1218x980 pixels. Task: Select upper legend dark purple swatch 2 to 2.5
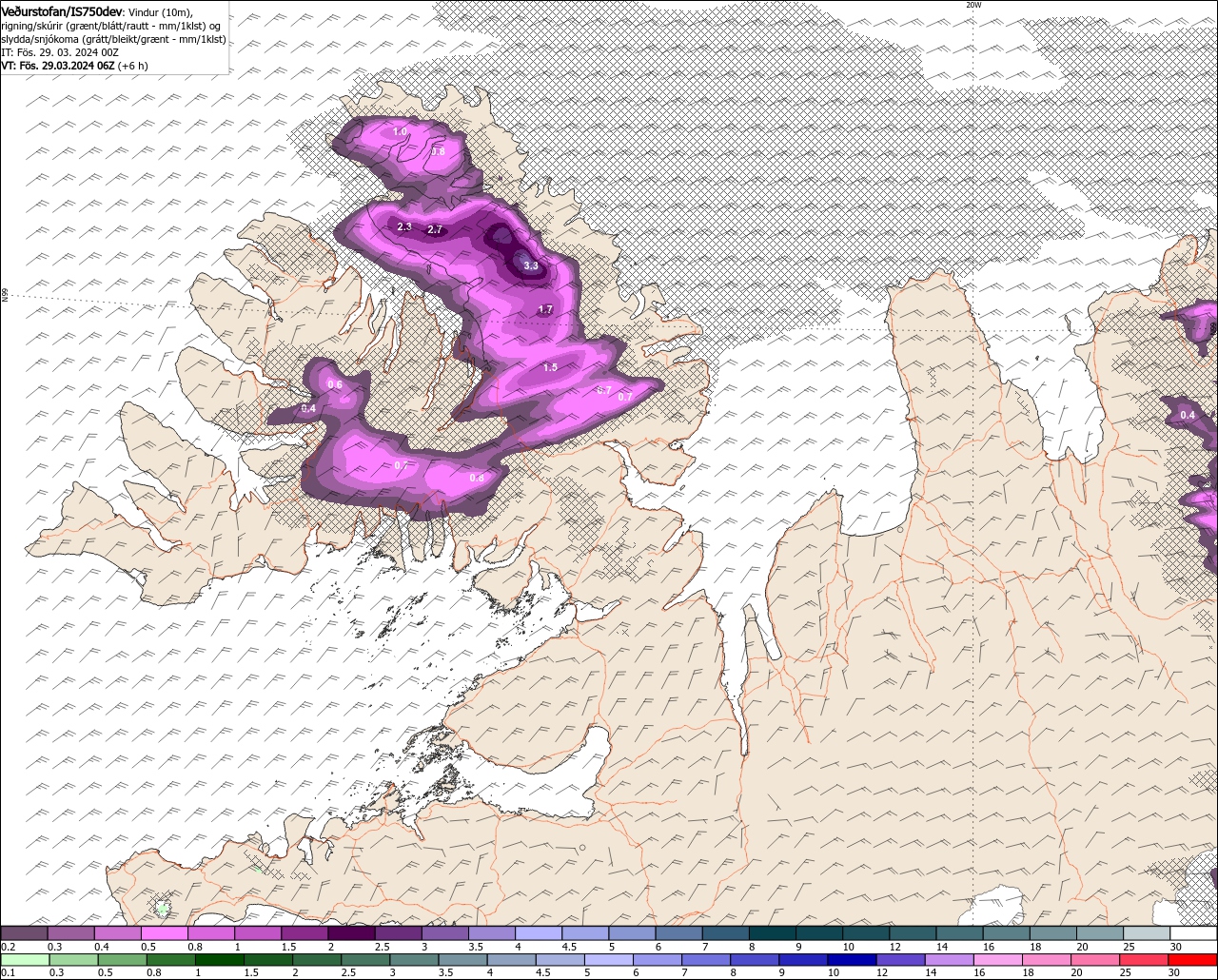[351, 933]
